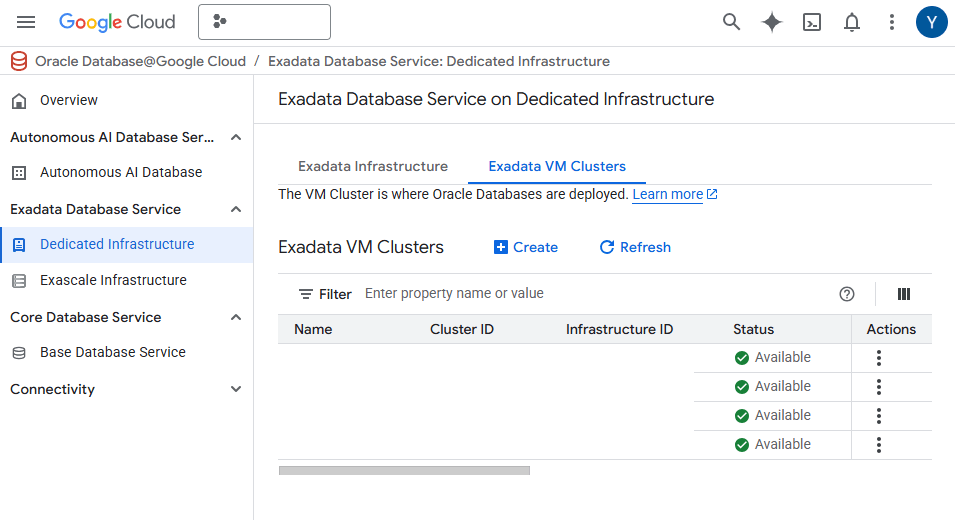This screenshot has width=955, height=520.
Task: Click Exadata Database Service breadcrumb
Action: [439, 61]
